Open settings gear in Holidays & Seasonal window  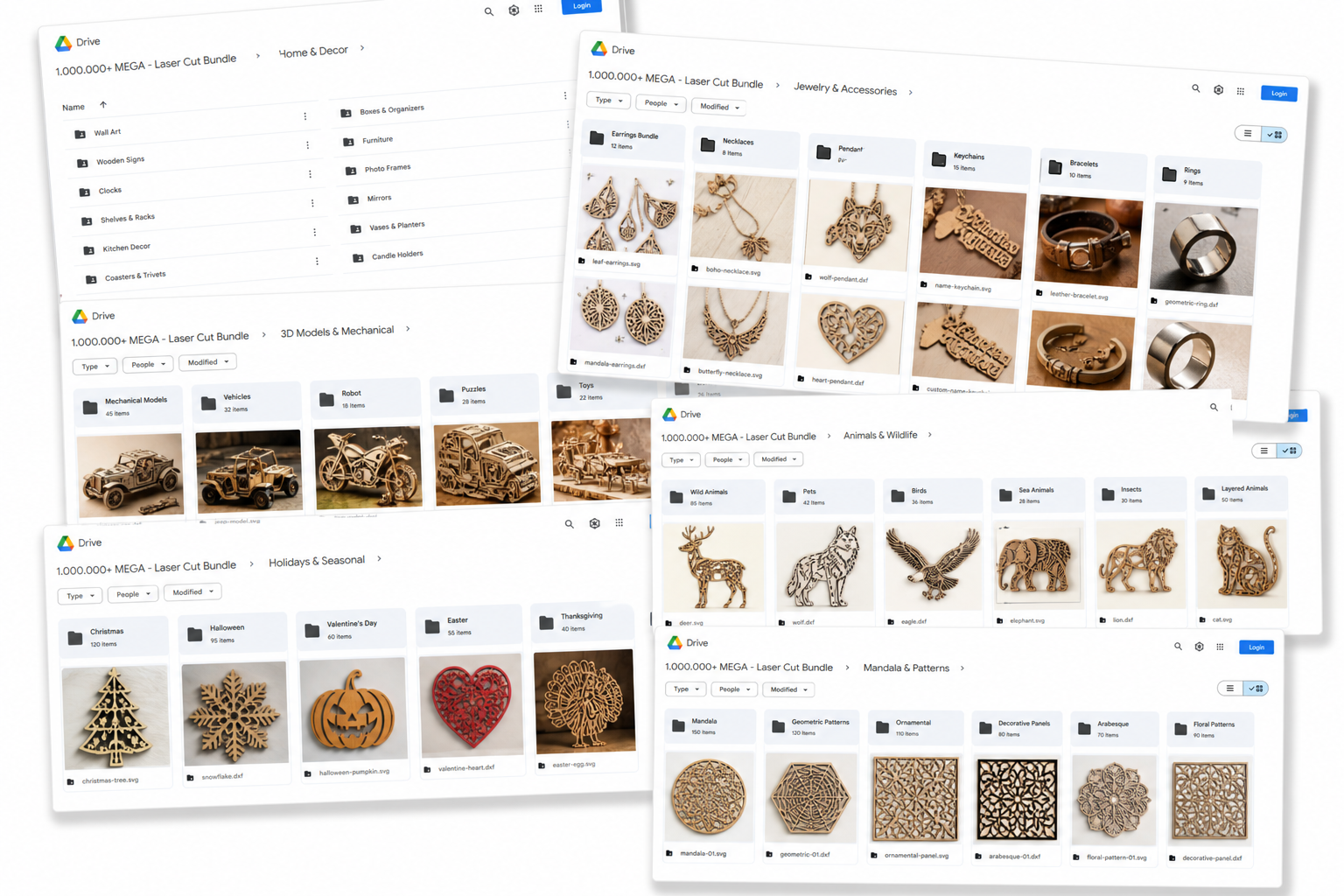tap(594, 523)
